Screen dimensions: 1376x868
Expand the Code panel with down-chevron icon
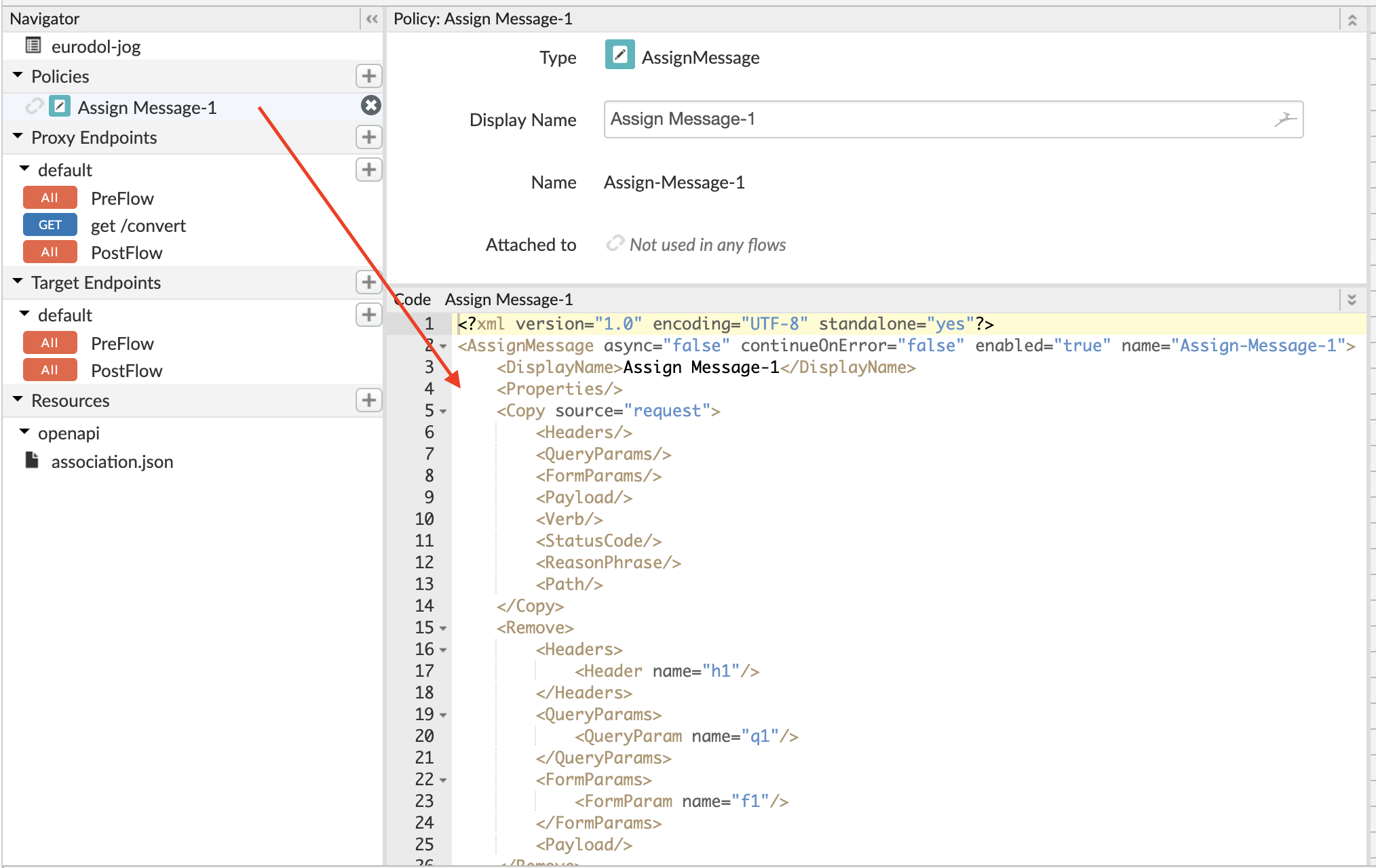pos(1352,300)
